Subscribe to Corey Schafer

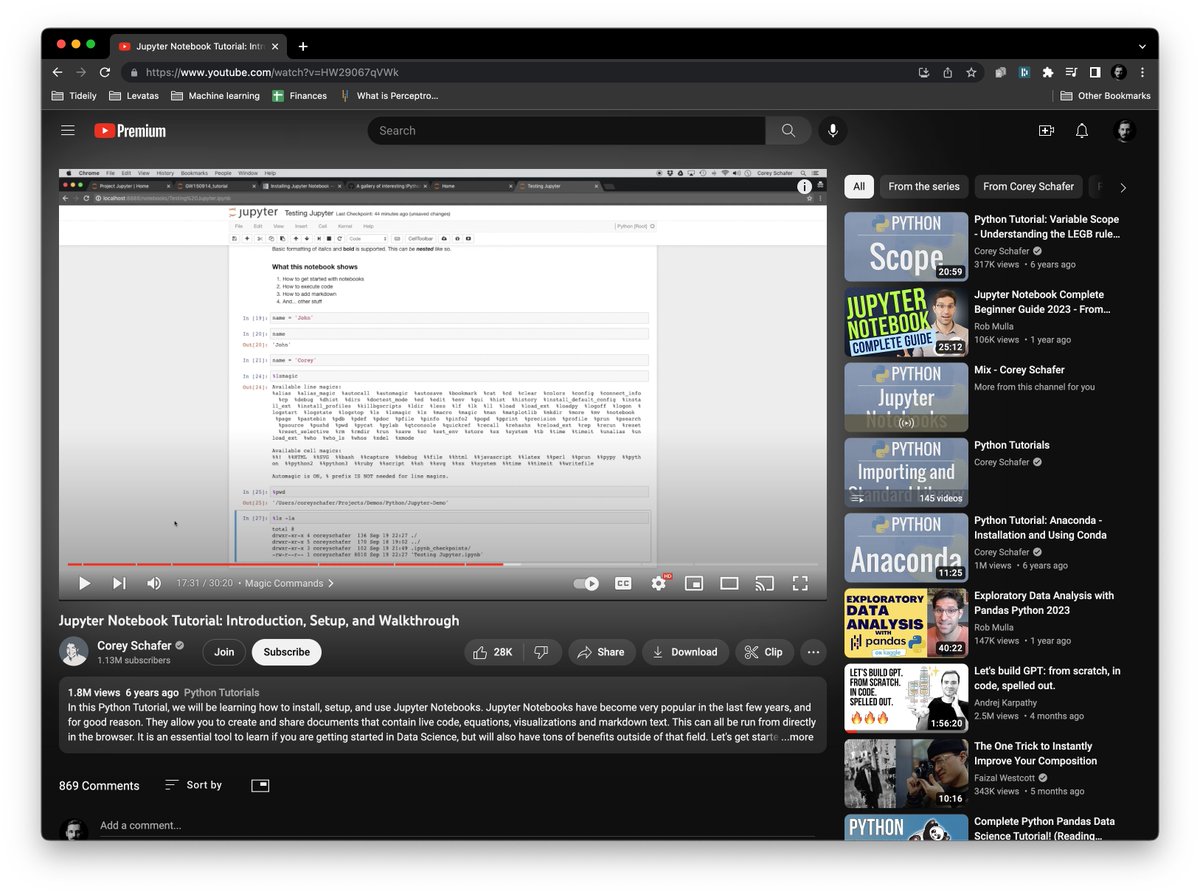coord(287,652)
